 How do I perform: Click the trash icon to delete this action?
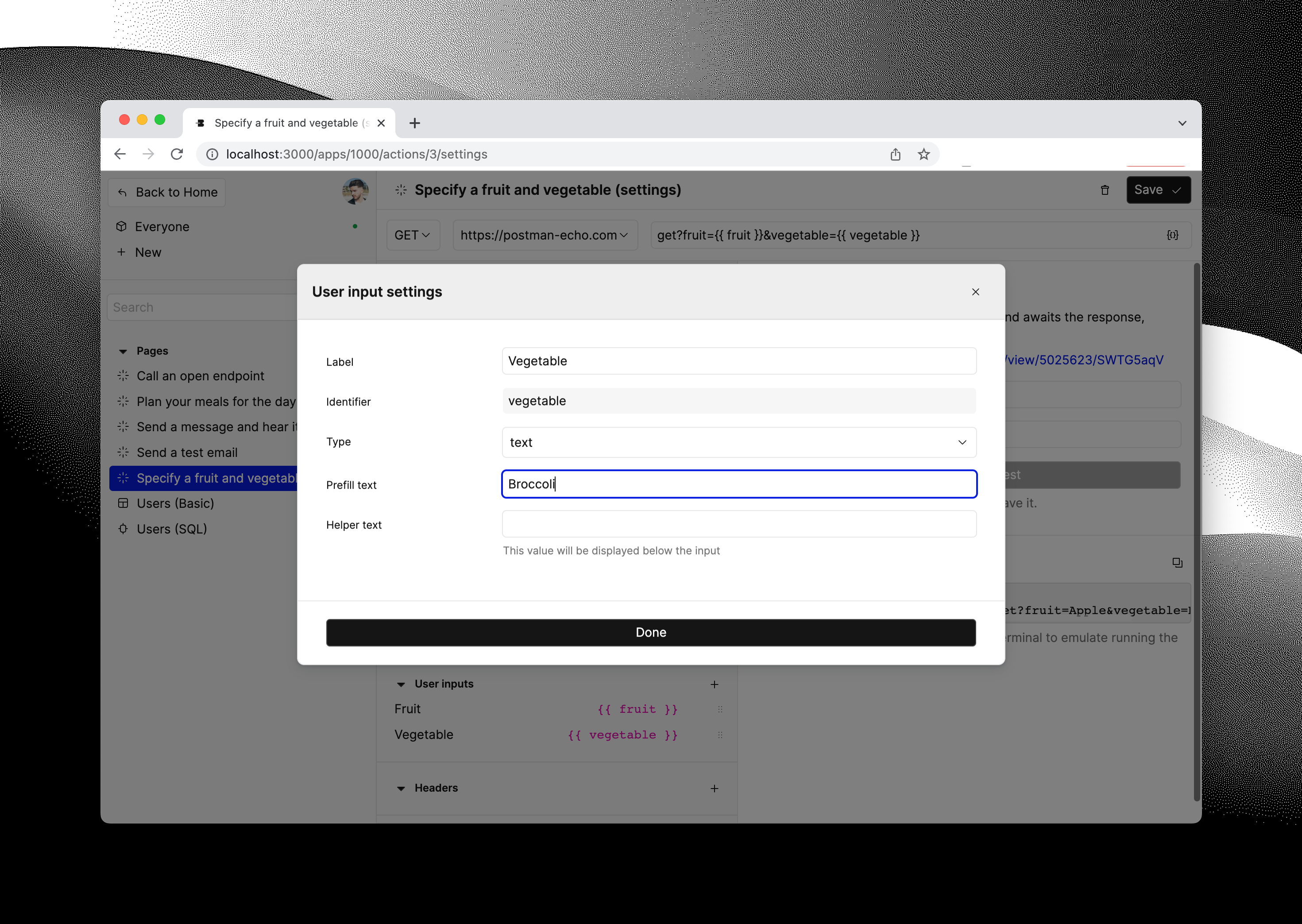click(x=1105, y=190)
